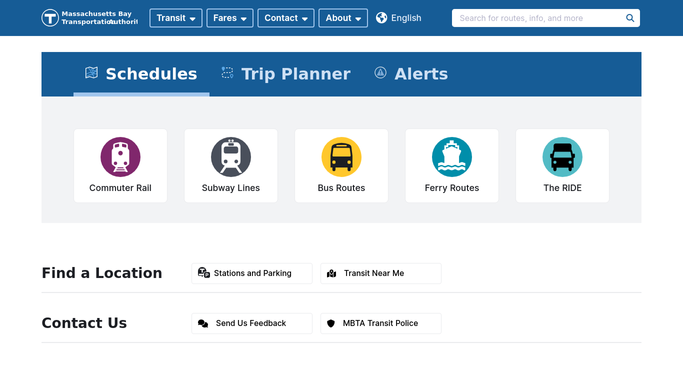Open Stations and Parking button
683x384 pixels.
point(252,273)
